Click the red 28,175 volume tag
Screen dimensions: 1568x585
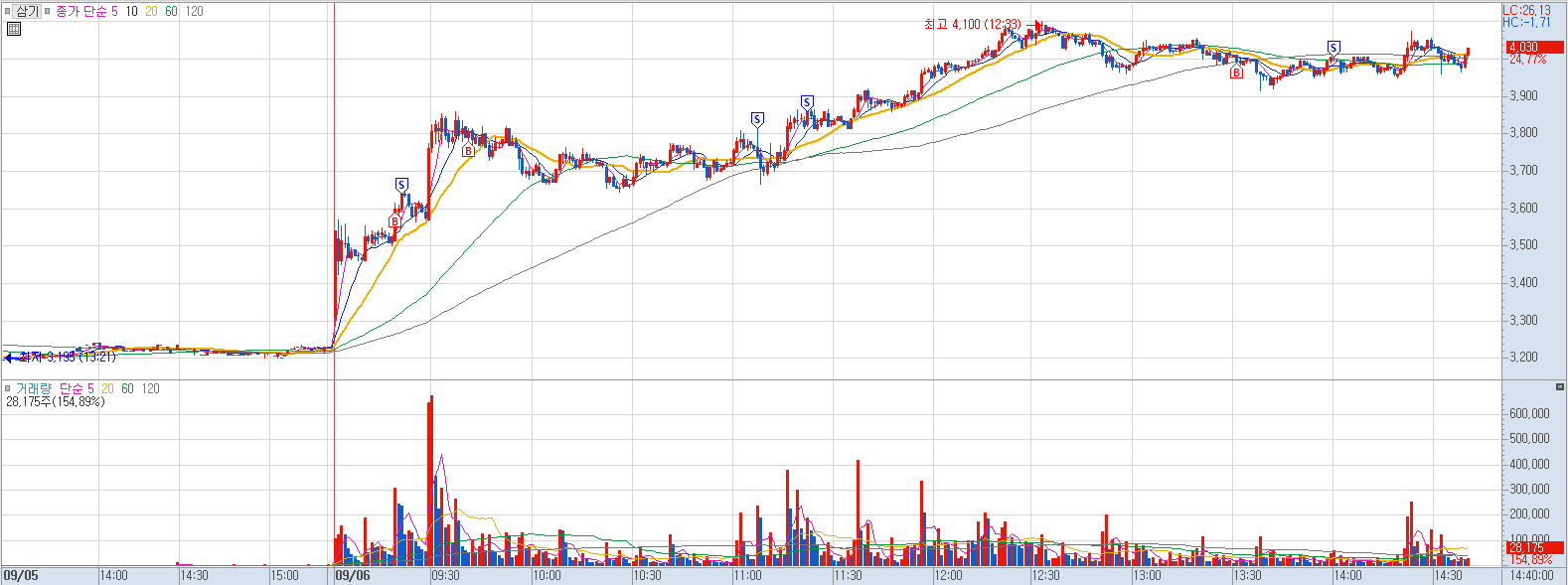point(1534,547)
